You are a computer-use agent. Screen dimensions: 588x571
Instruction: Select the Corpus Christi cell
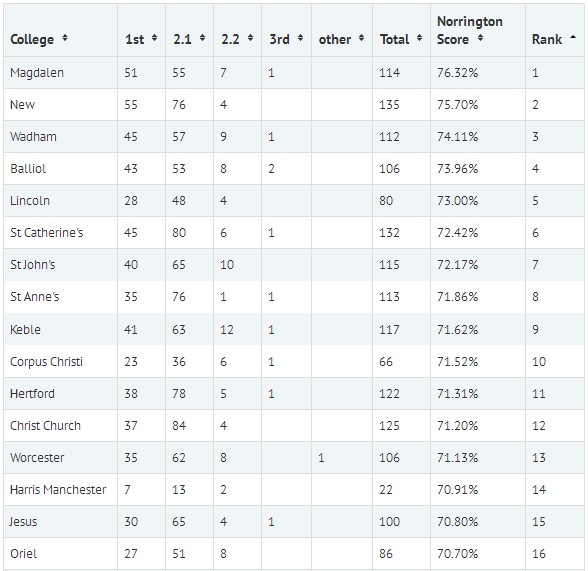pos(61,361)
